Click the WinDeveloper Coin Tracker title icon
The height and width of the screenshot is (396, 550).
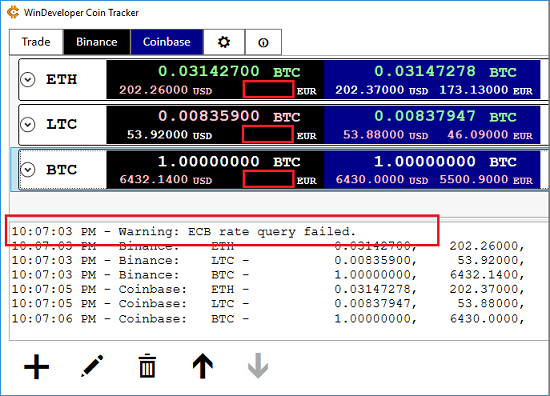(x=13, y=12)
